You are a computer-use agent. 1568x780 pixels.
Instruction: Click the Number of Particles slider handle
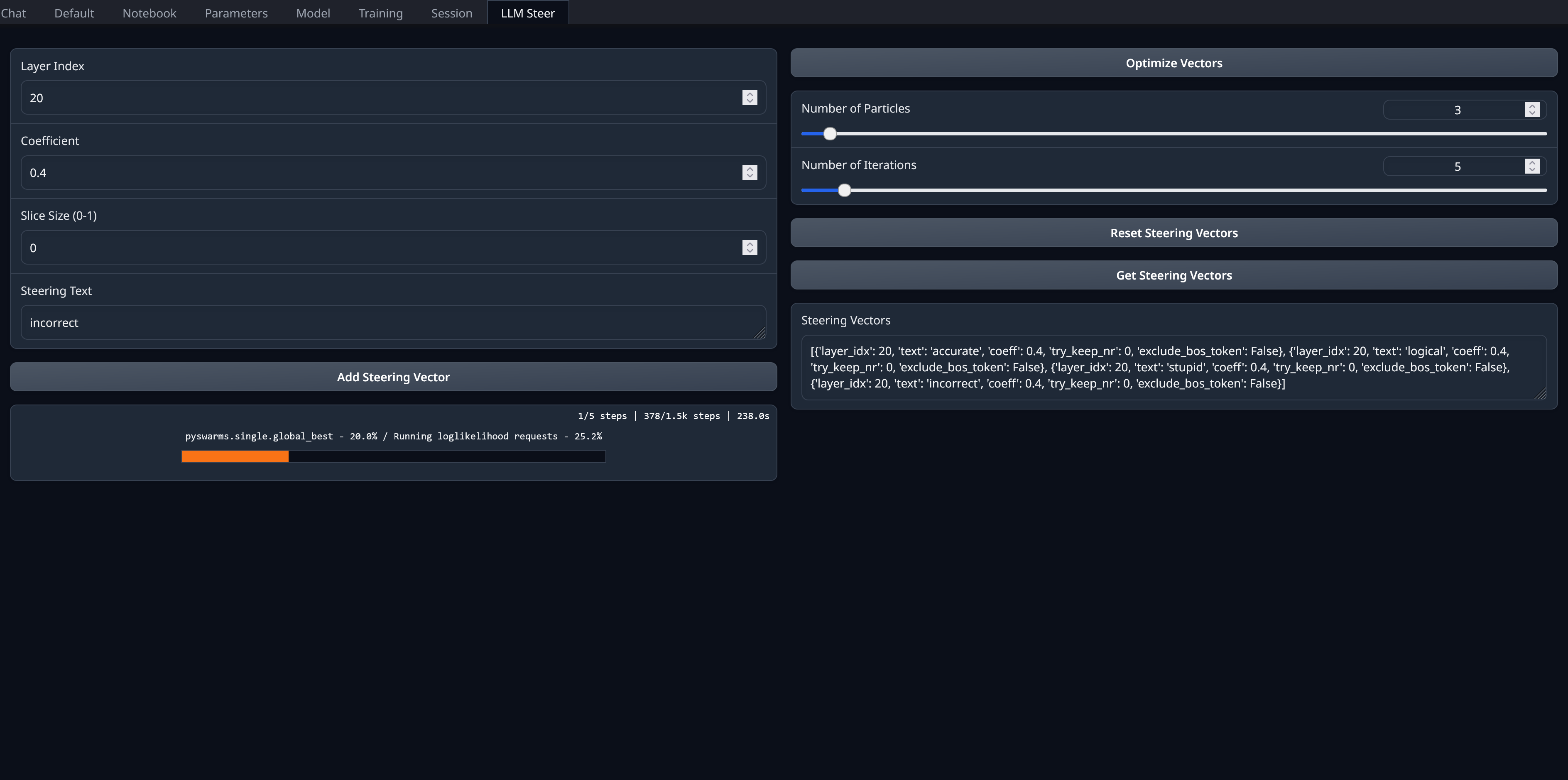click(830, 133)
